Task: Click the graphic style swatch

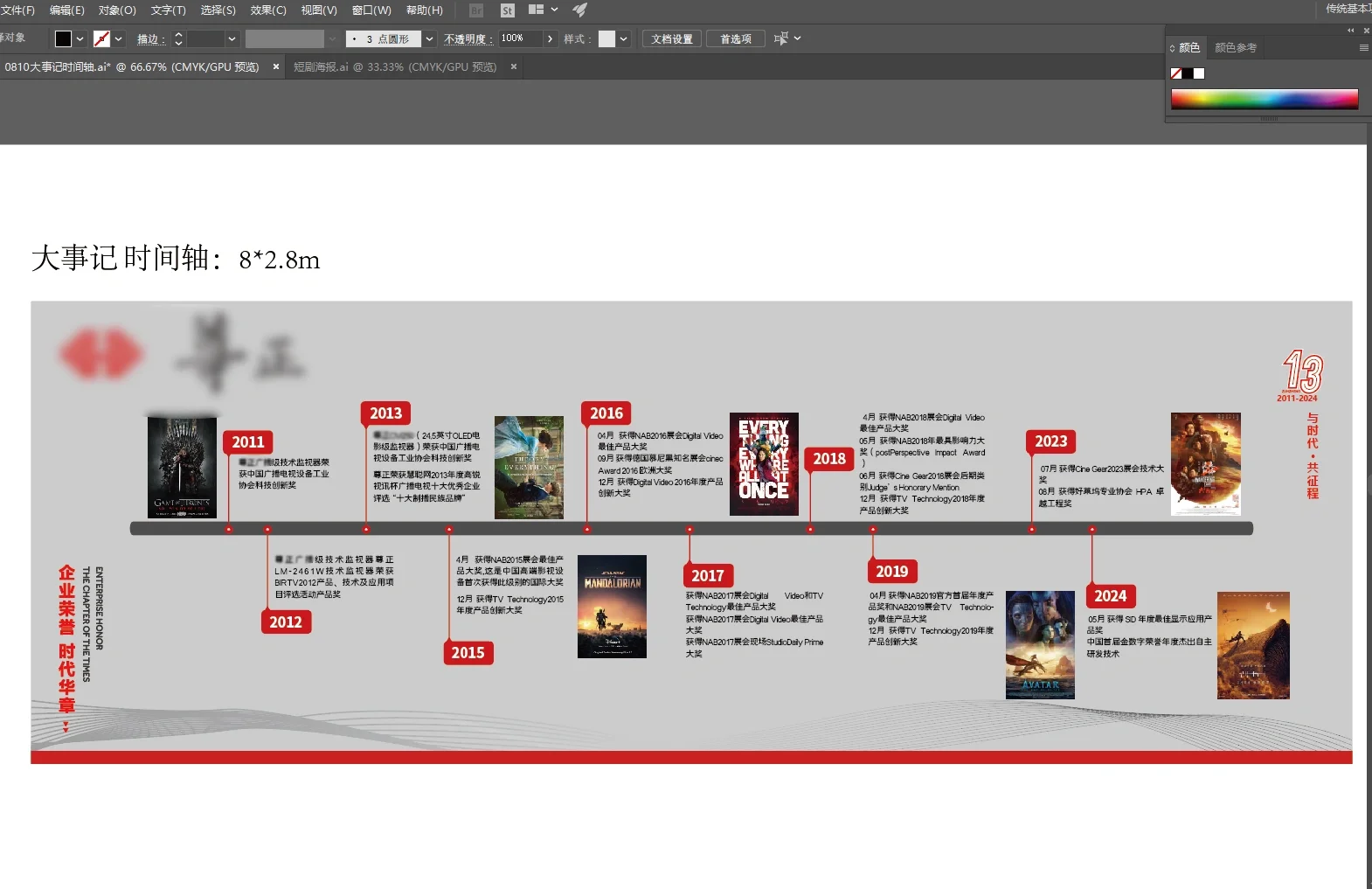Action: point(606,38)
